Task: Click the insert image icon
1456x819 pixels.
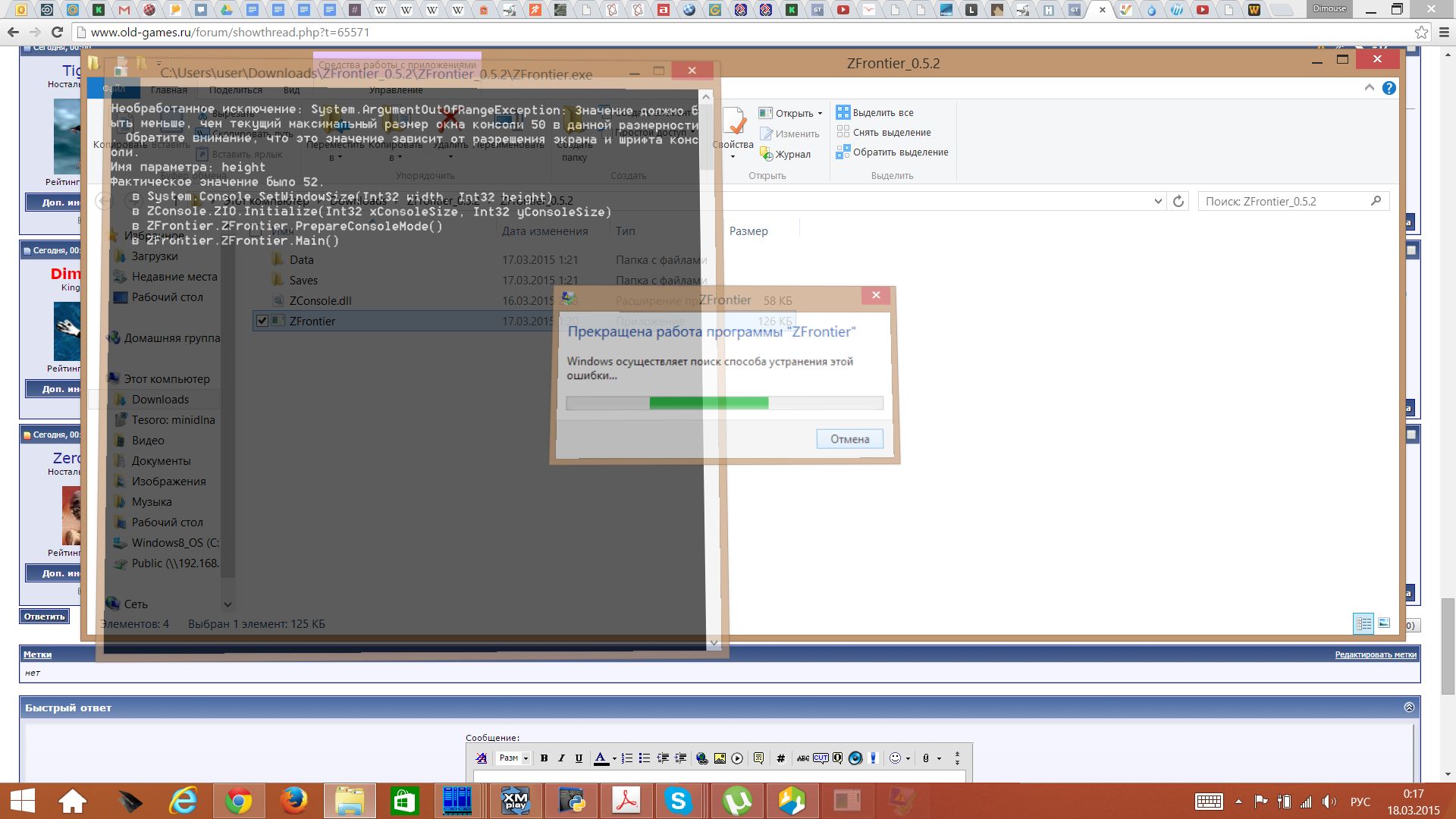Action: click(x=720, y=758)
